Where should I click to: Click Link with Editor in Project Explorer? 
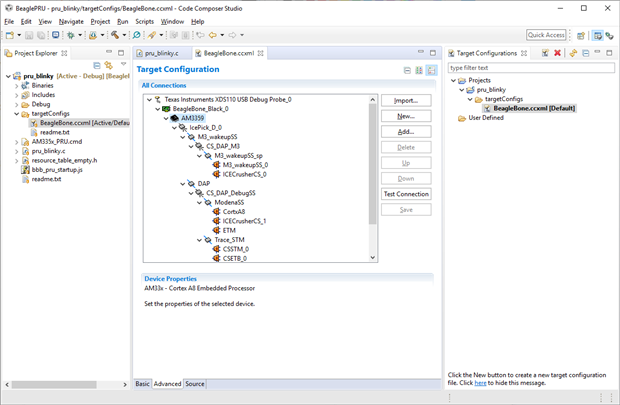(x=108, y=65)
